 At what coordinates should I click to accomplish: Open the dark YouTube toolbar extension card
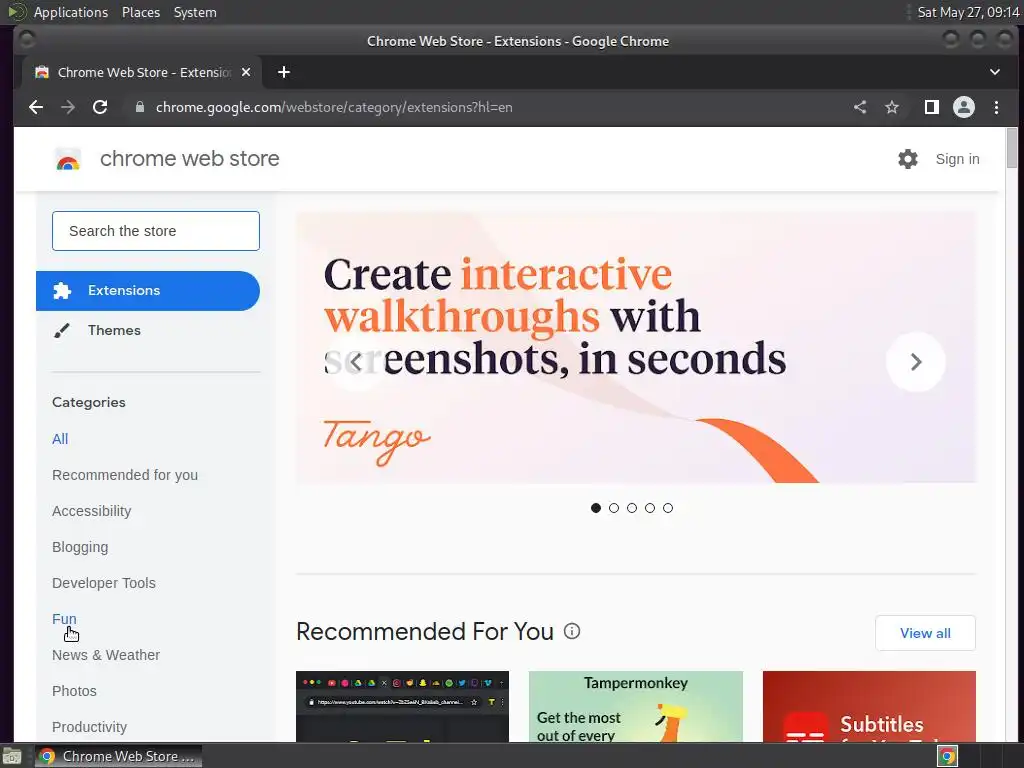[402, 707]
